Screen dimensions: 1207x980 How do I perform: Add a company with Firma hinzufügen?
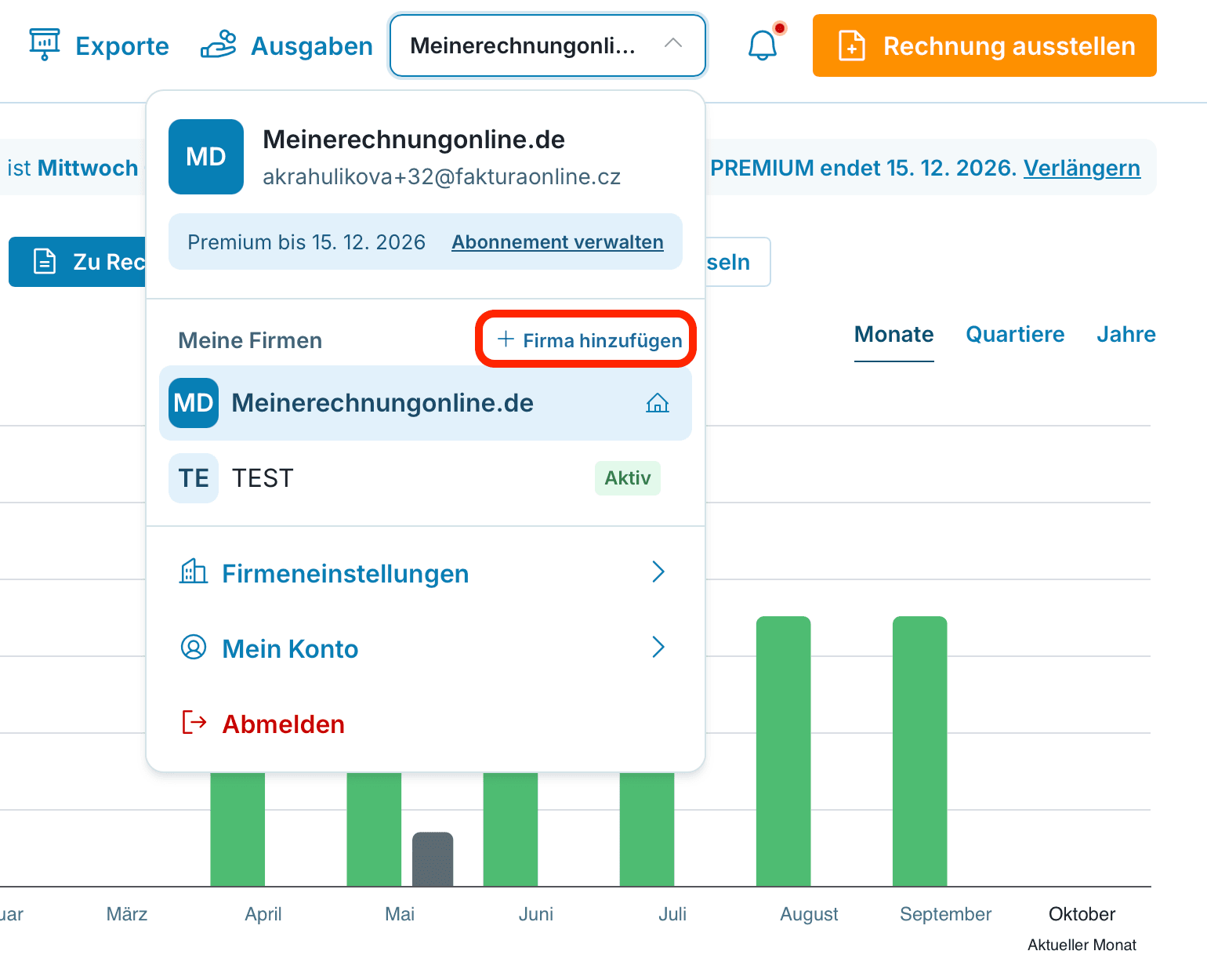tap(589, 340)
